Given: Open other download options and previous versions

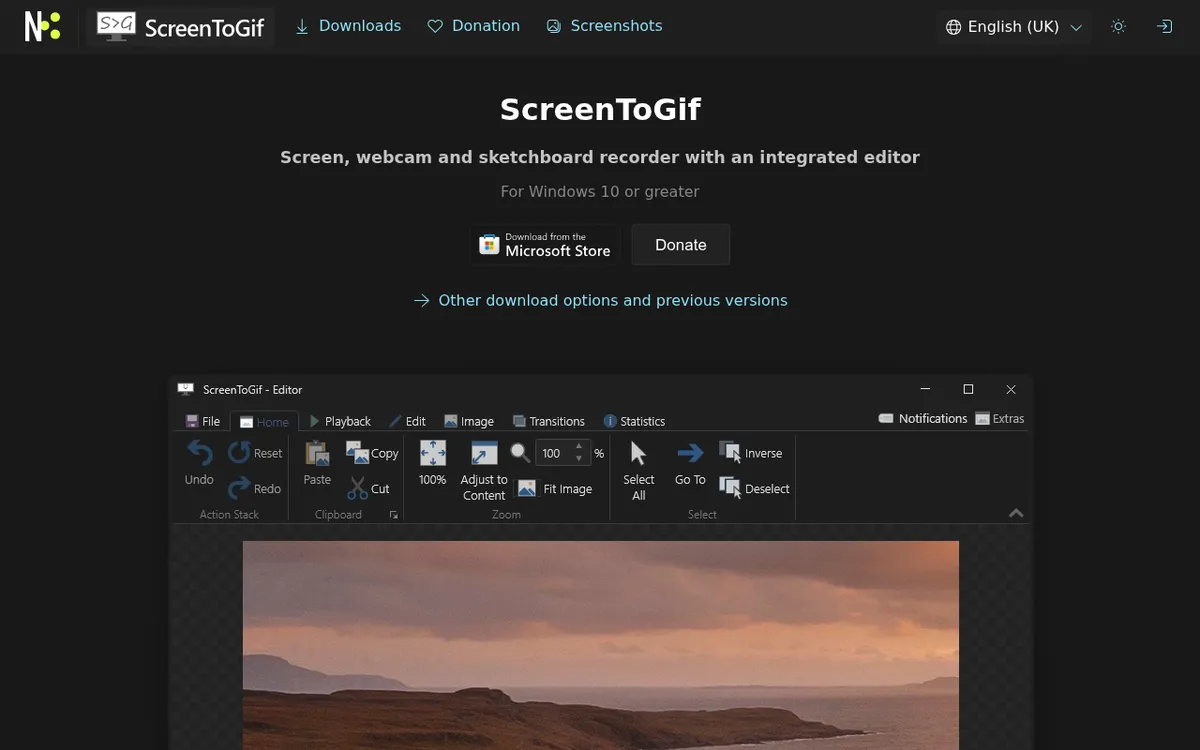Looking at the screenshot, I should [600, 300].
